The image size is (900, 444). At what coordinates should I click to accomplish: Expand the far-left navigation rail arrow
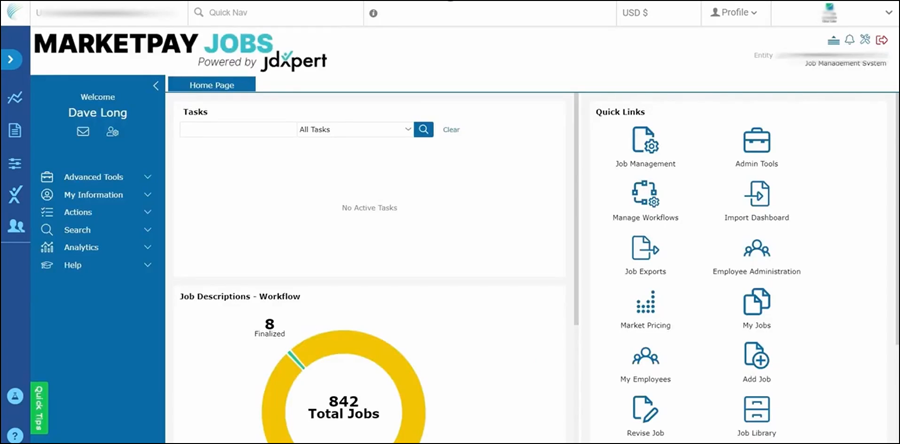11,60
